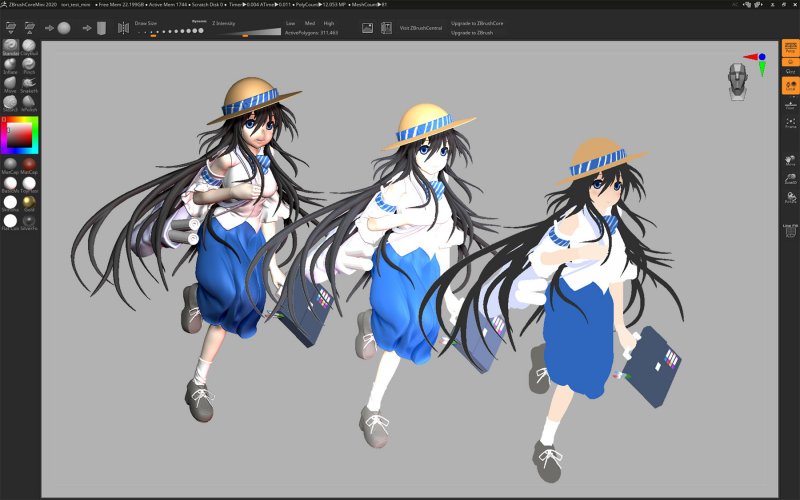This screenshot has width=800, height=500.
Task: Click Upgrade to ZBrushCore link
Action: [476, 23]
